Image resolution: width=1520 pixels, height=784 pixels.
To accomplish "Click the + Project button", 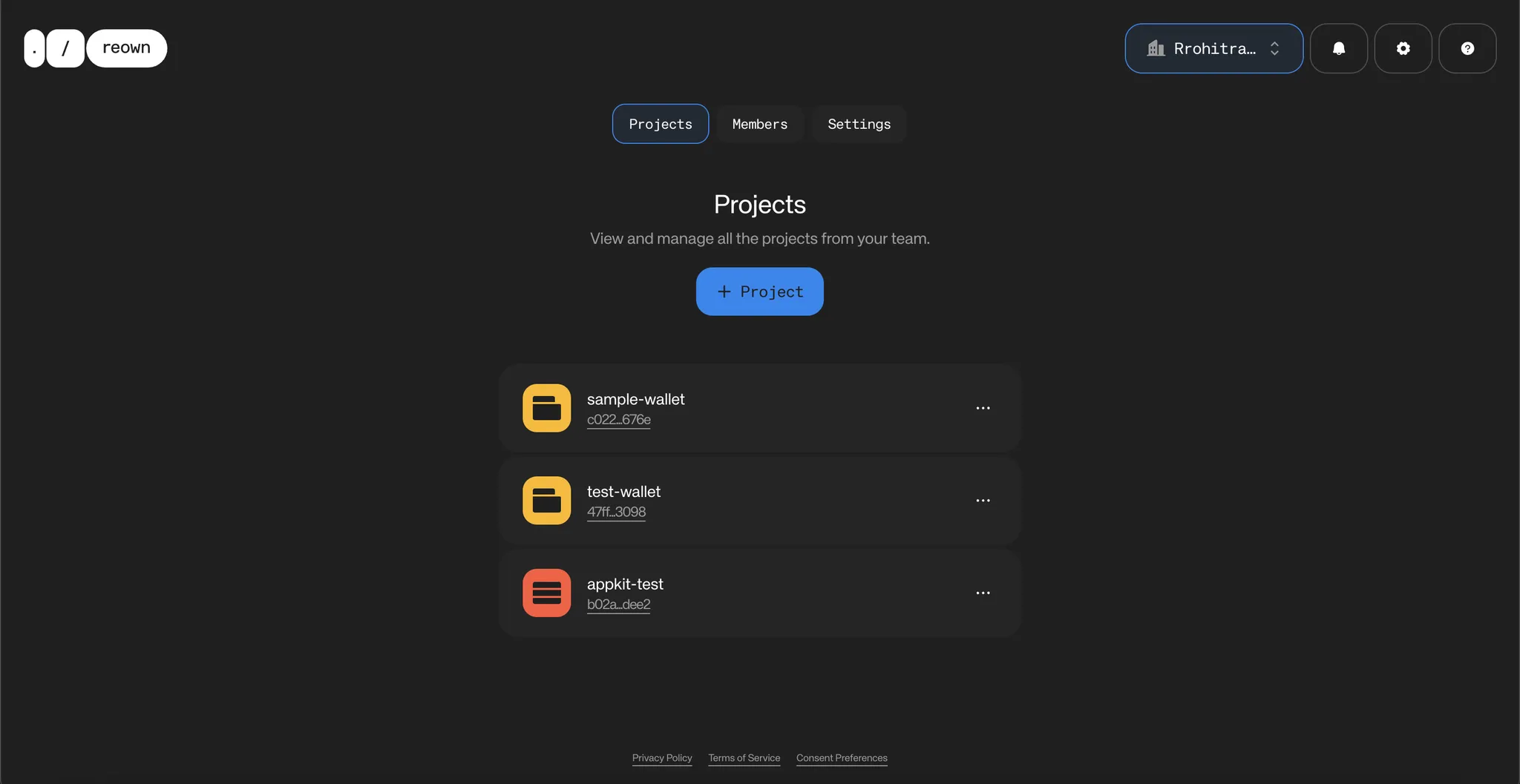I will (759, 291).
